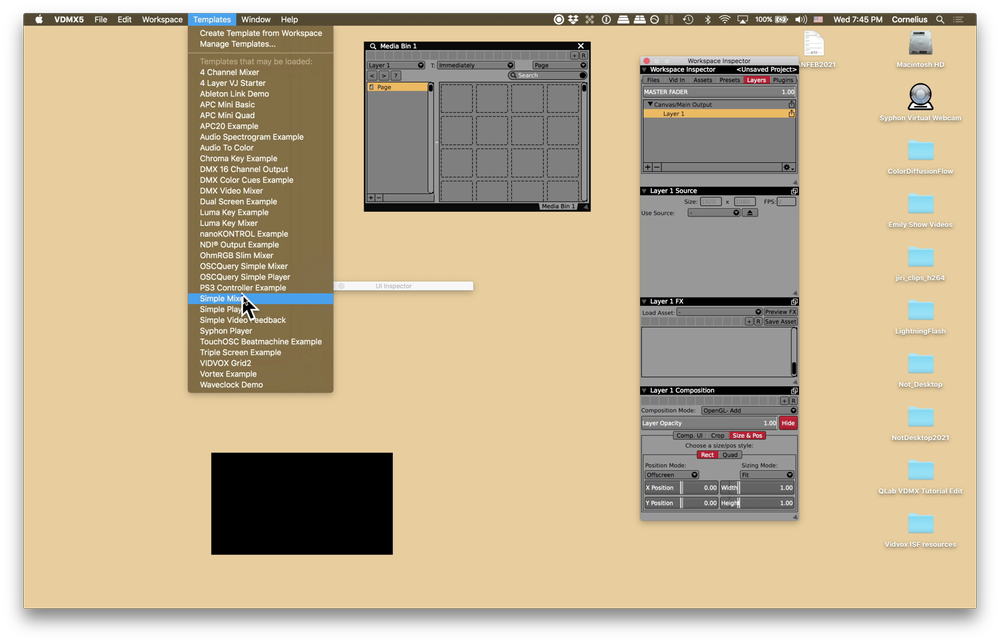Add a new layer with the plus button
The height and width of the screenshot is (642, 1000).
click(648, 167)
